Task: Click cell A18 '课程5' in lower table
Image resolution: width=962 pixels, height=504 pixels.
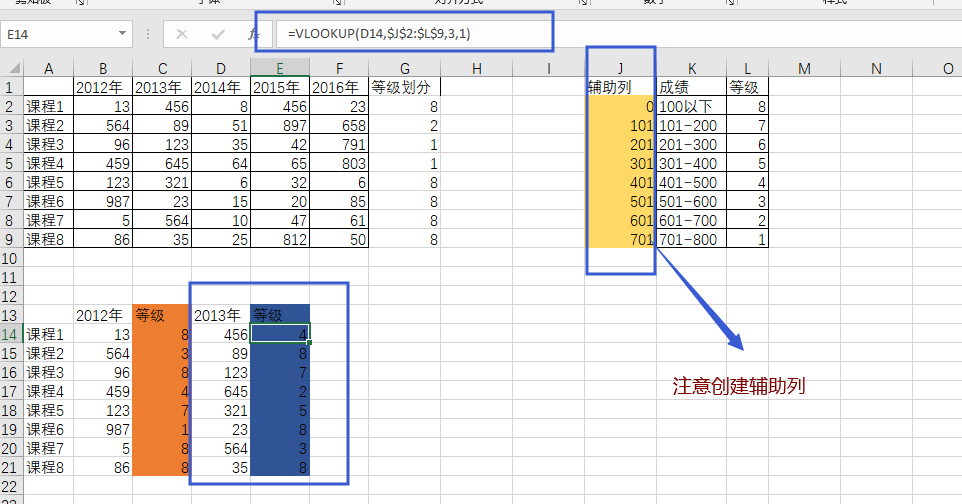Action: coord(48,411)
